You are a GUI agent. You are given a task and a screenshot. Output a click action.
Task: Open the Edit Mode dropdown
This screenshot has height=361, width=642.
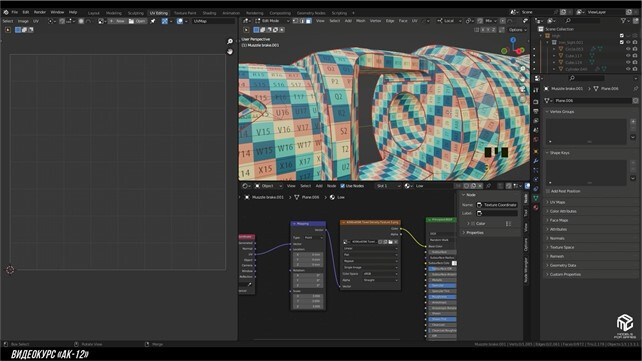(x=272, y=21)
